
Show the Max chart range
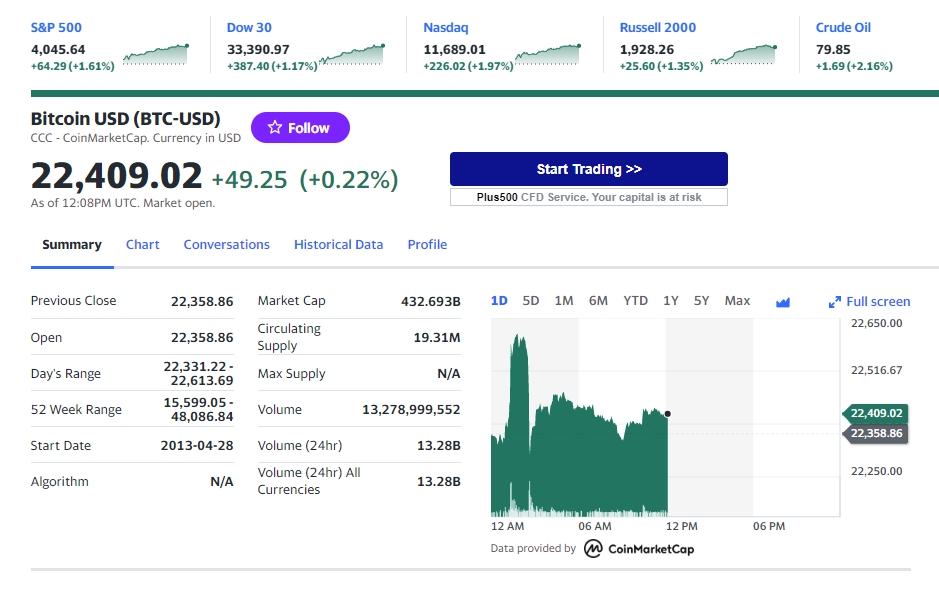click(x=737, y=301)
